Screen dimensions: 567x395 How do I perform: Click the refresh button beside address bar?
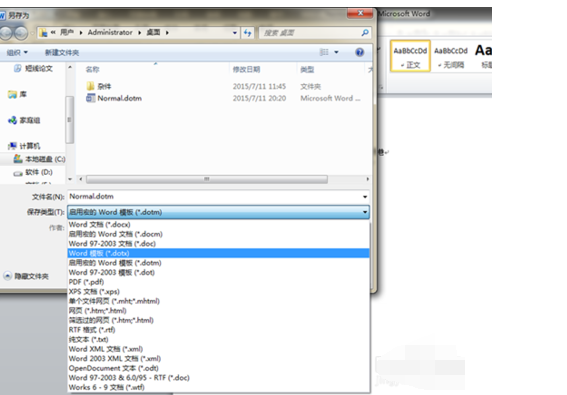(248, 33)
